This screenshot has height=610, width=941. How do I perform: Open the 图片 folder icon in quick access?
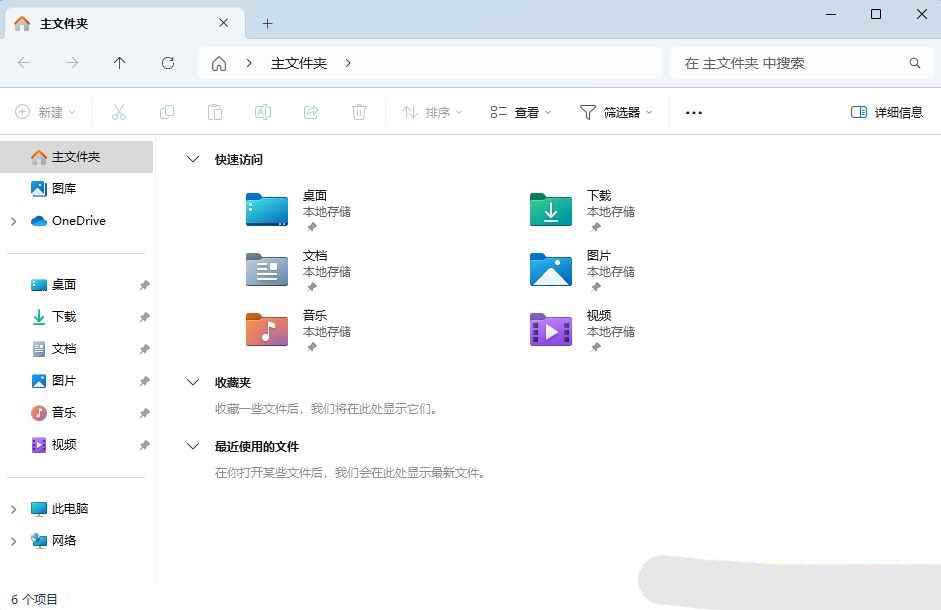(551, 269)
